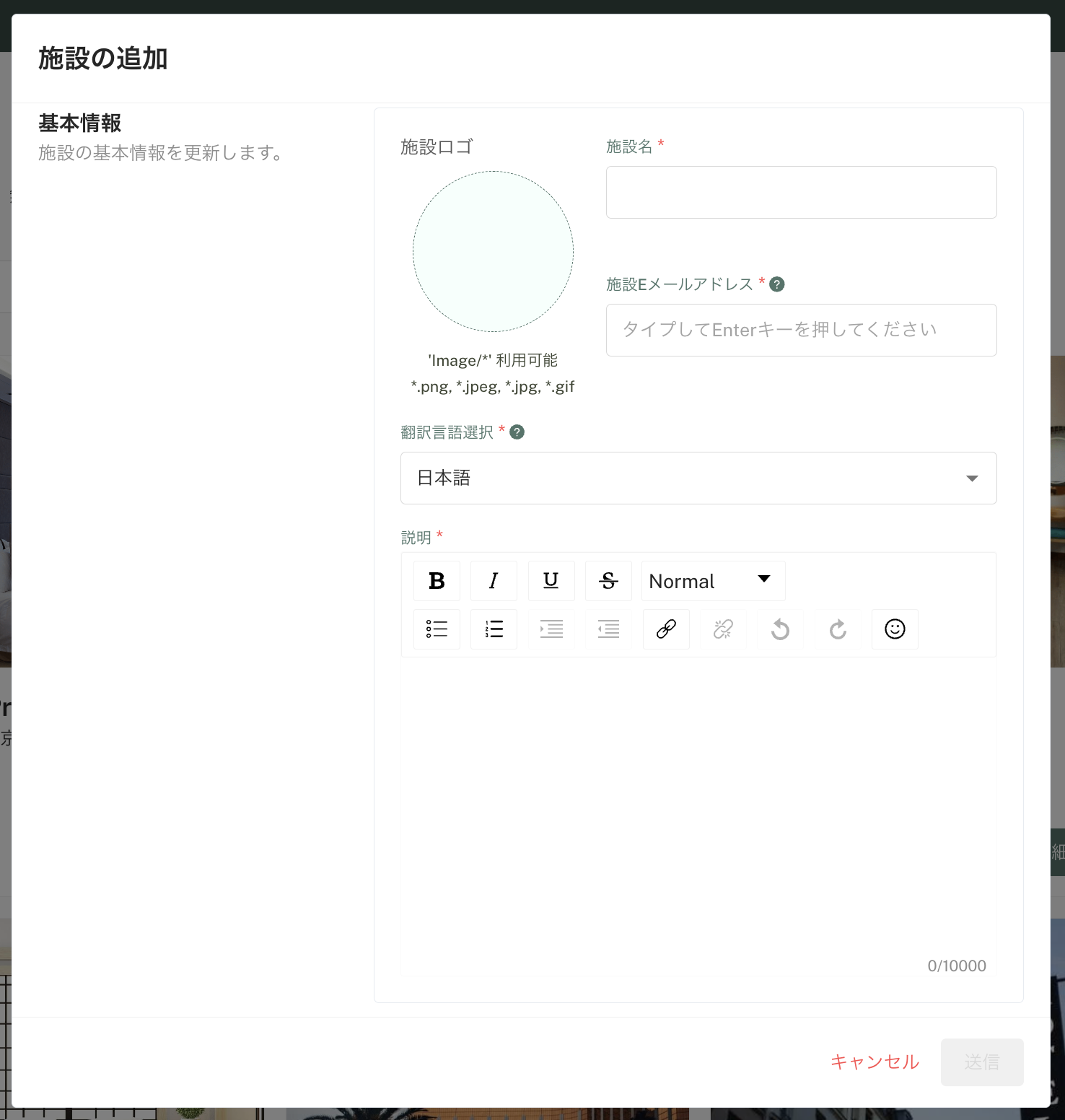Click the ''Image/*' 利用可能' text
Screen dimensions: 1065x1120
pyautogui.click(x=493, y=360)
